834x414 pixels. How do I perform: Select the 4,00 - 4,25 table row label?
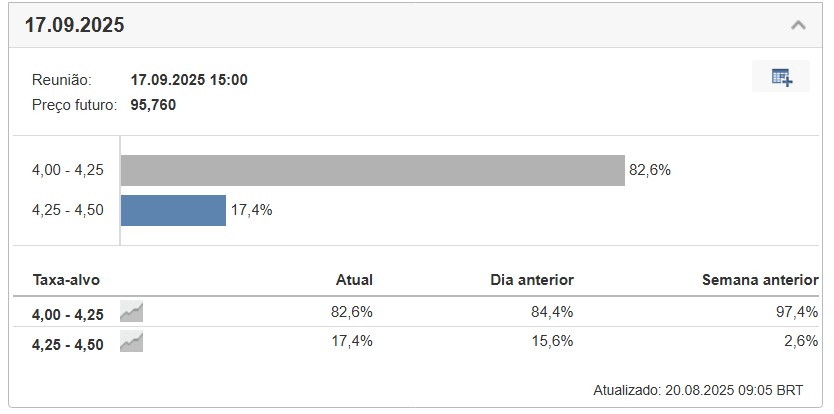(68, 315)
